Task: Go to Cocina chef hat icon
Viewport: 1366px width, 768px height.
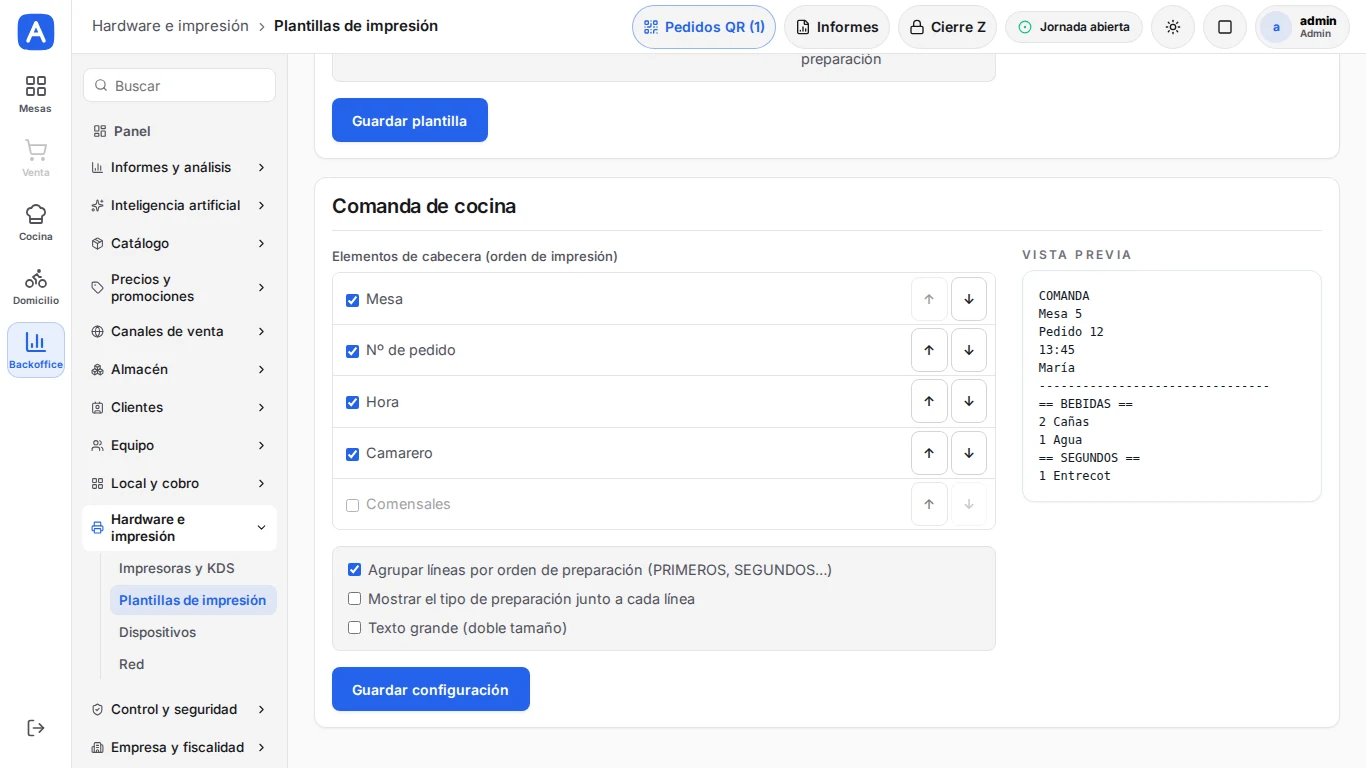Action: pos(36,222)
